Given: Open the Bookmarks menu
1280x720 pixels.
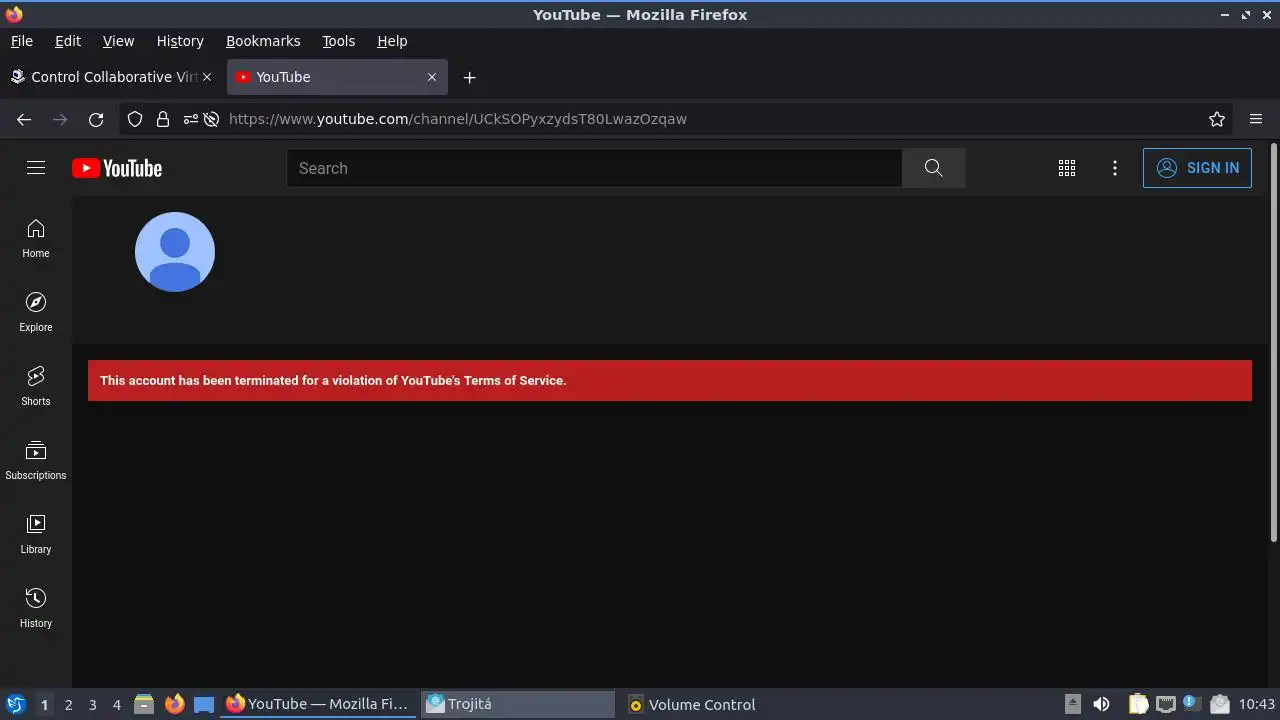Looking at the screenshot, I should point(263,41).
